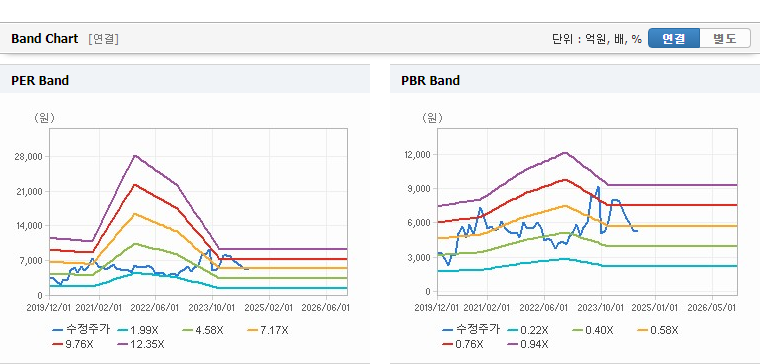Toggle 0.58X series in PBR legend
Viewport: 760px width, 364px height.
[x=657, y=330]
